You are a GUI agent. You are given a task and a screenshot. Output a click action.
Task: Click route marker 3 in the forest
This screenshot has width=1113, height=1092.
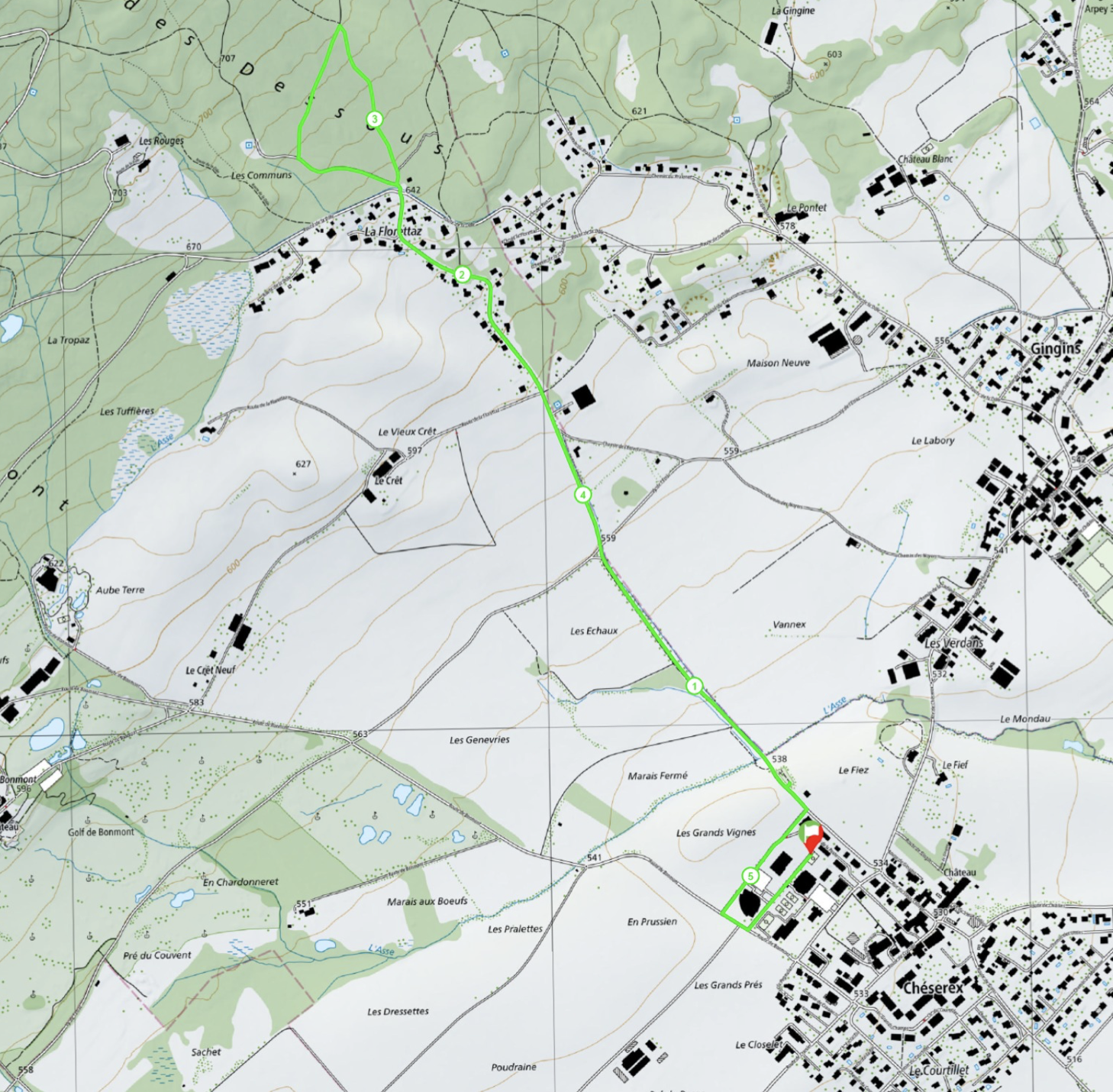(x=374, y=119)
